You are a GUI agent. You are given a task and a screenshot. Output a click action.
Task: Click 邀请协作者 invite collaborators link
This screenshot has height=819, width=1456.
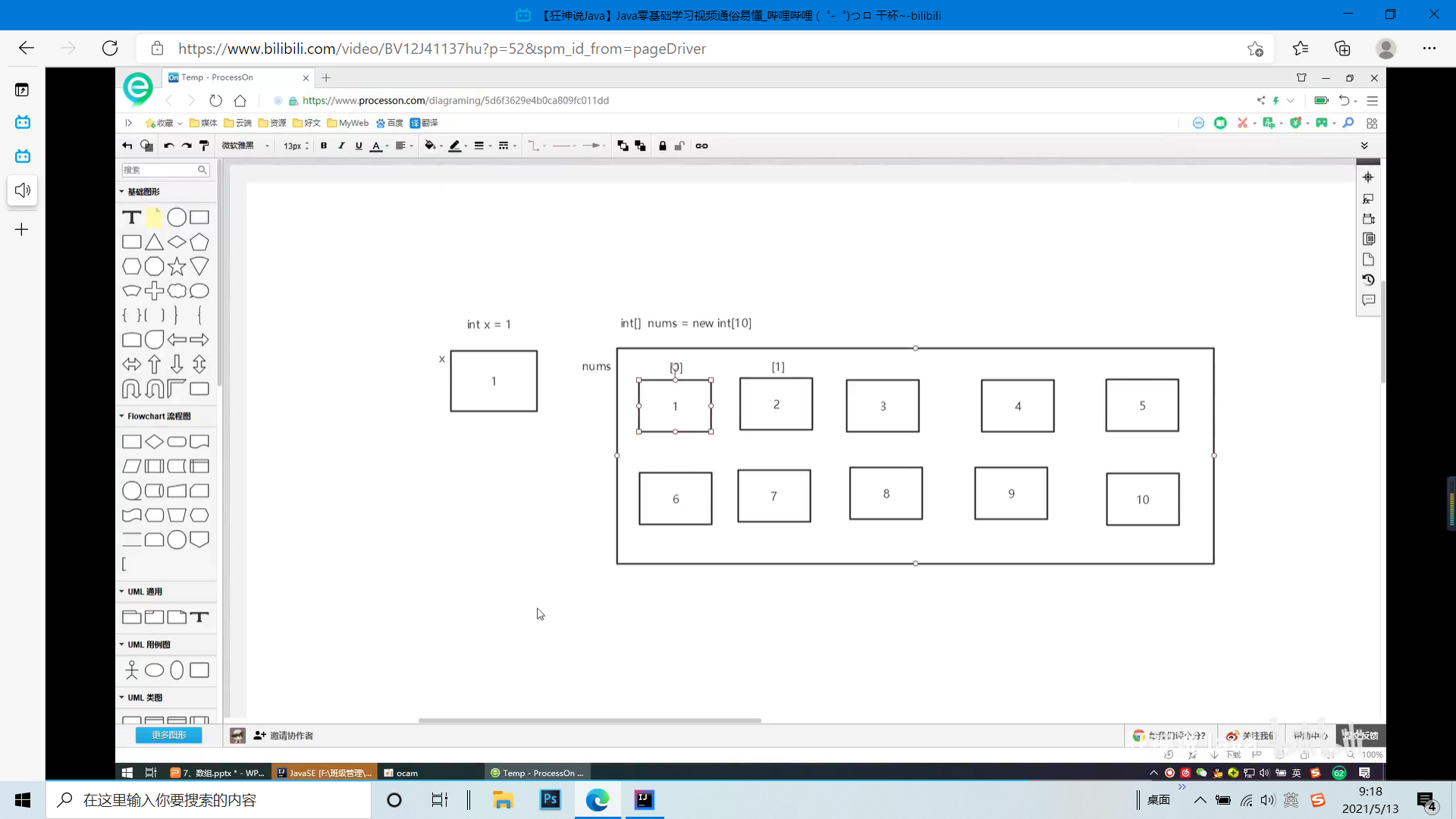[284, 736]
